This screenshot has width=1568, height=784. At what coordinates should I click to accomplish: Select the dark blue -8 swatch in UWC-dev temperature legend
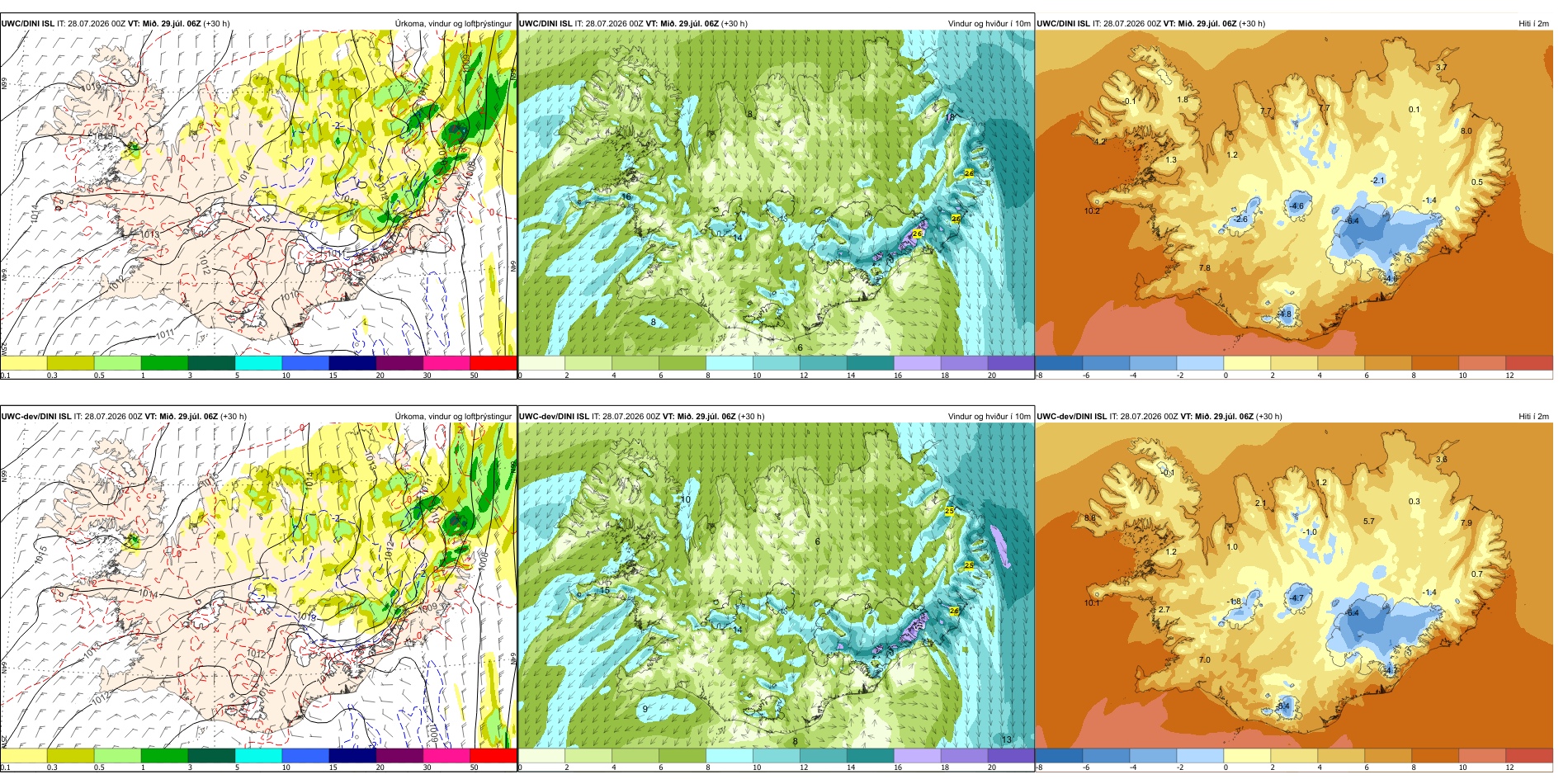click(1059, 756)
